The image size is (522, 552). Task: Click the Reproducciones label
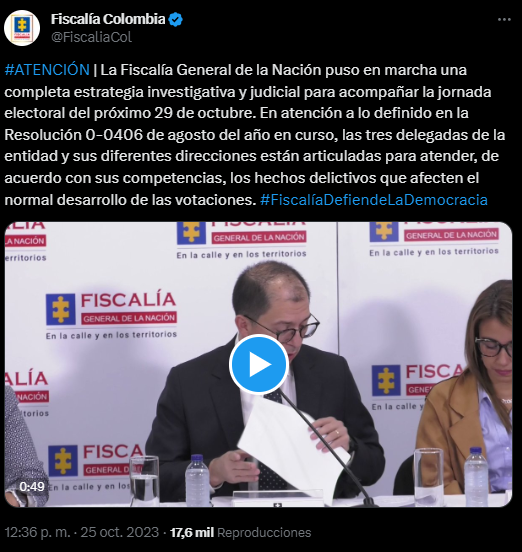(264, 533)
